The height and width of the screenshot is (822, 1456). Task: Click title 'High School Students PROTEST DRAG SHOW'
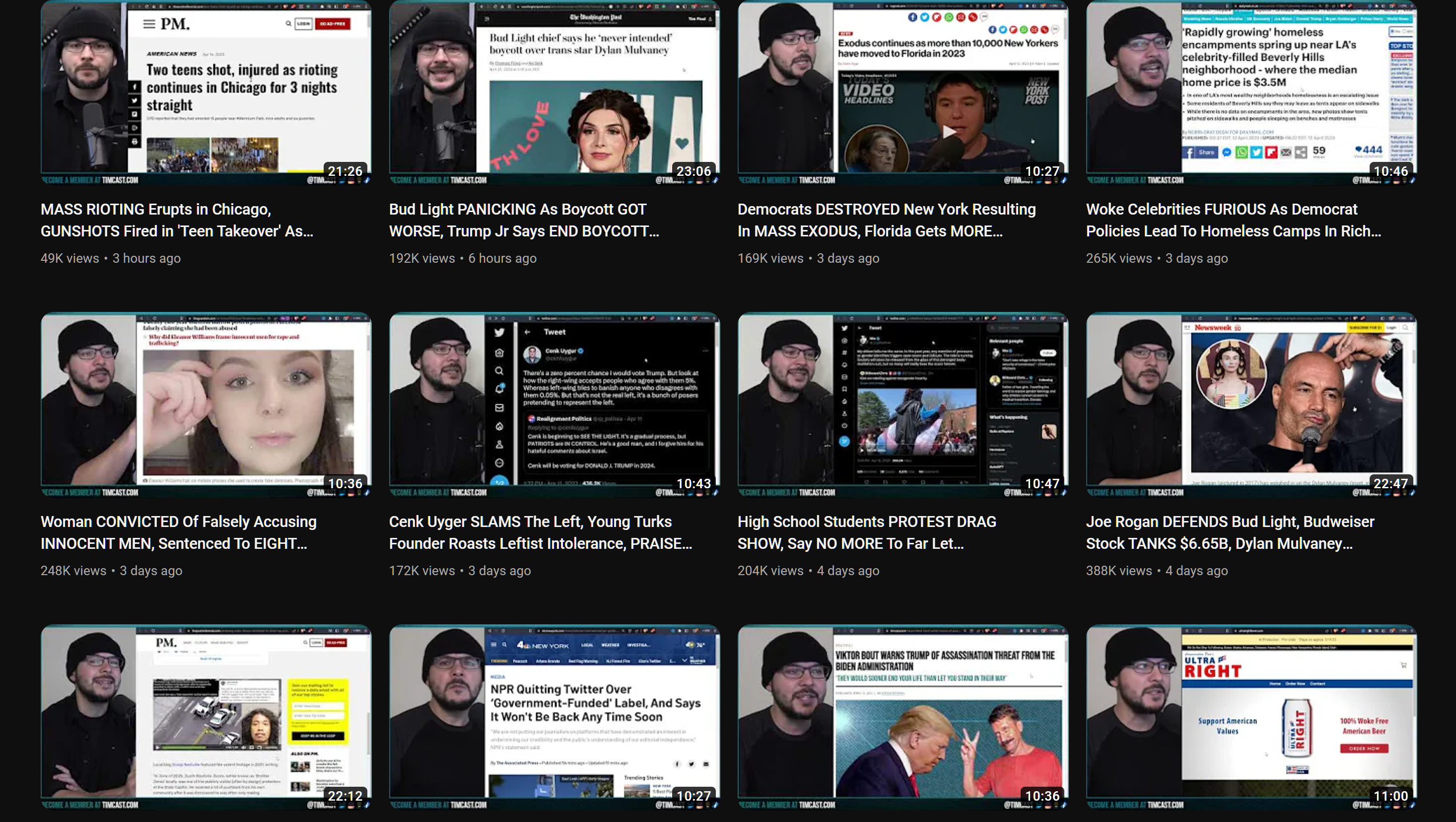(x=867, y=532)
